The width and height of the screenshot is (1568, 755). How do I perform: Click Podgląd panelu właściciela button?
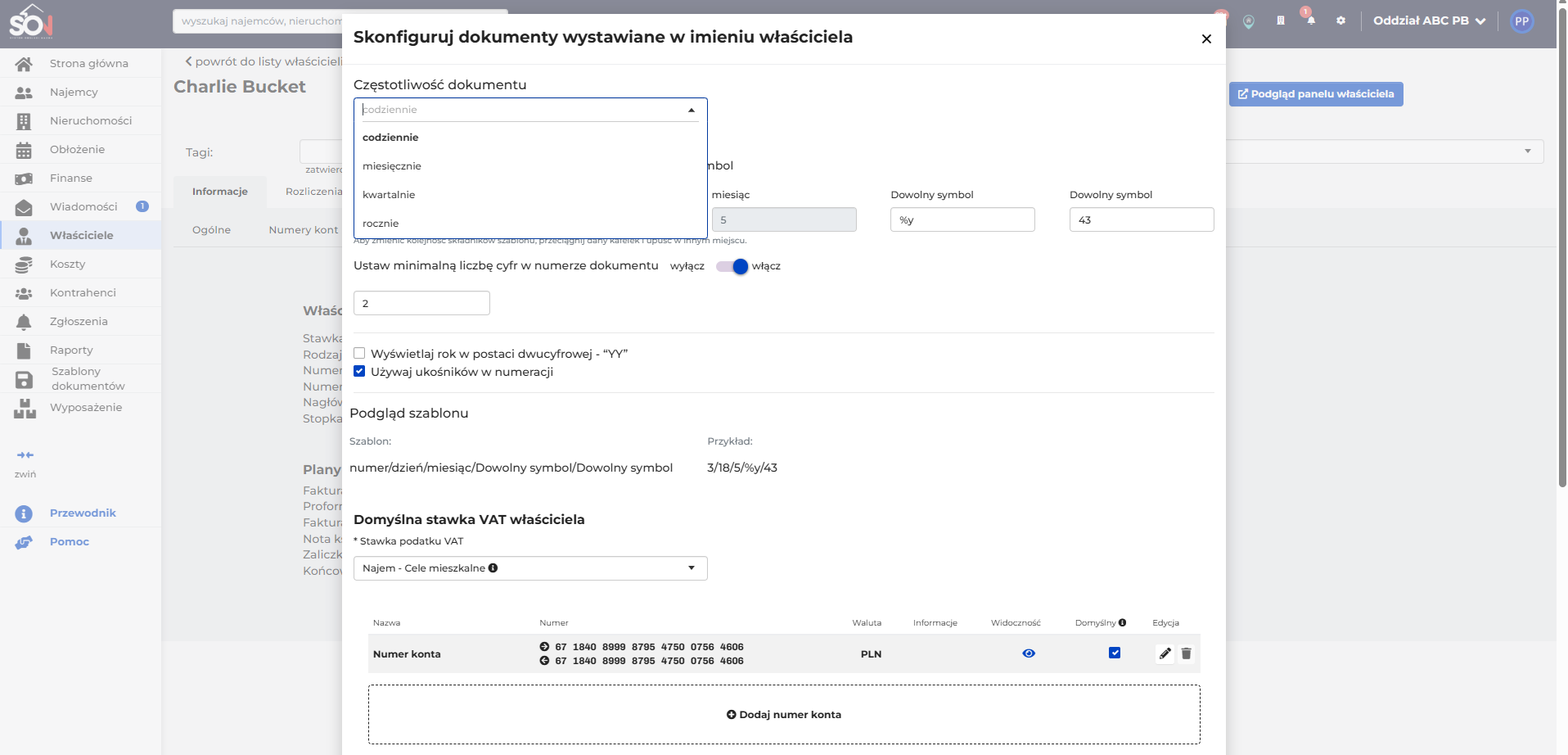pos(1316,94)
